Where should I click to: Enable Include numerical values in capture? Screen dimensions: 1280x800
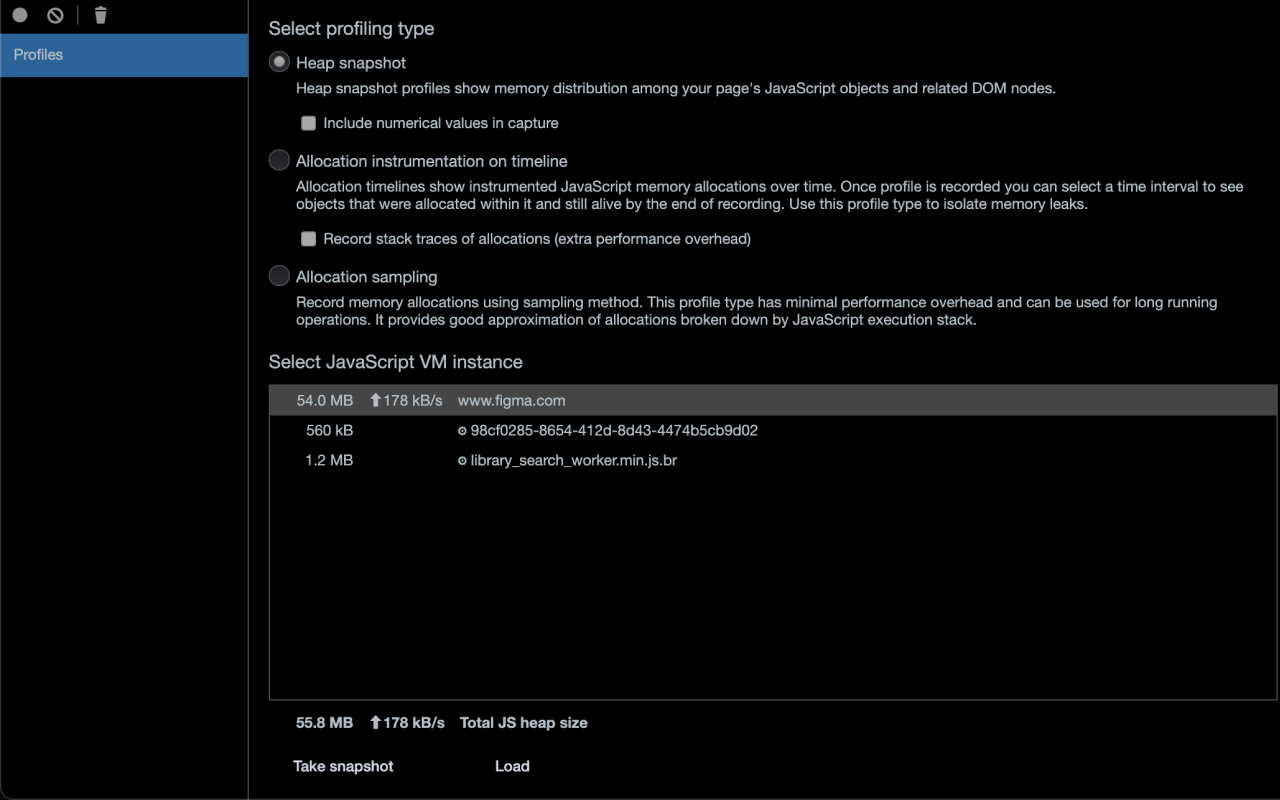[x=308, y=122]
